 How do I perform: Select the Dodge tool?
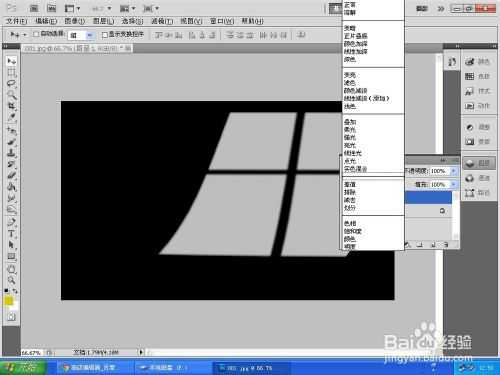11,210
